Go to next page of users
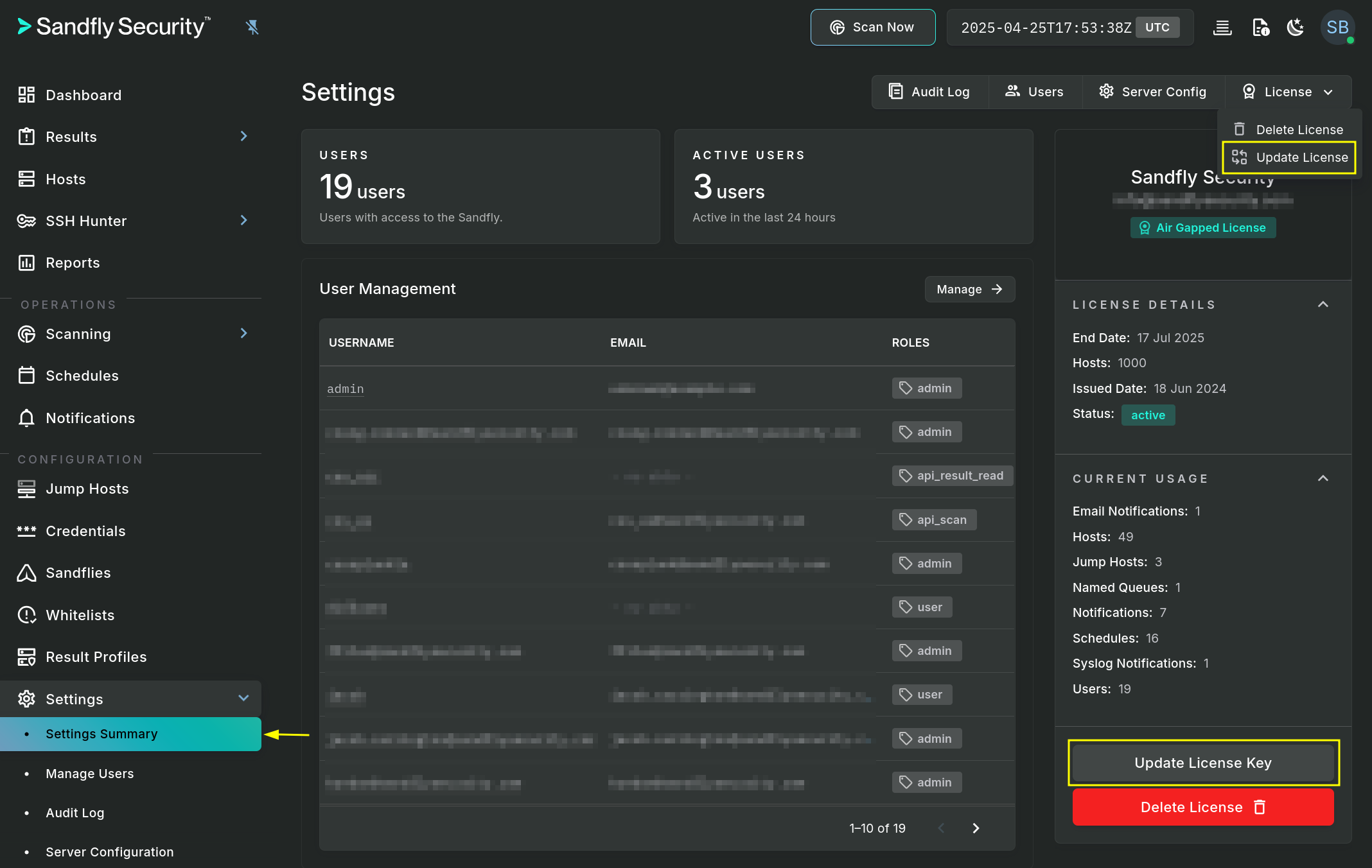Screen dimensions: 1372x868 976,828
